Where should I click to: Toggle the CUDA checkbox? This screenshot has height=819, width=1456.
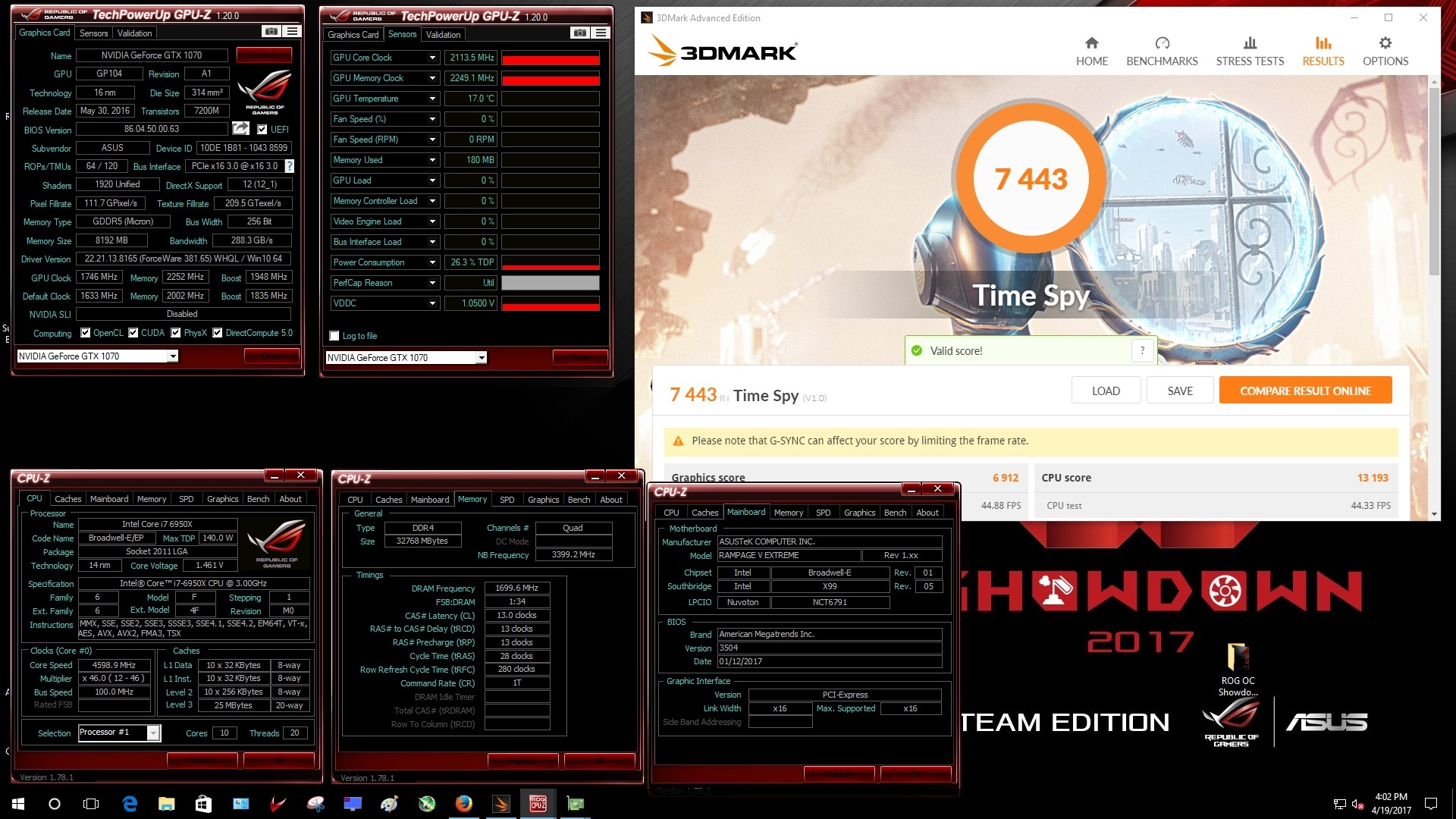click(x=133, y=332)
